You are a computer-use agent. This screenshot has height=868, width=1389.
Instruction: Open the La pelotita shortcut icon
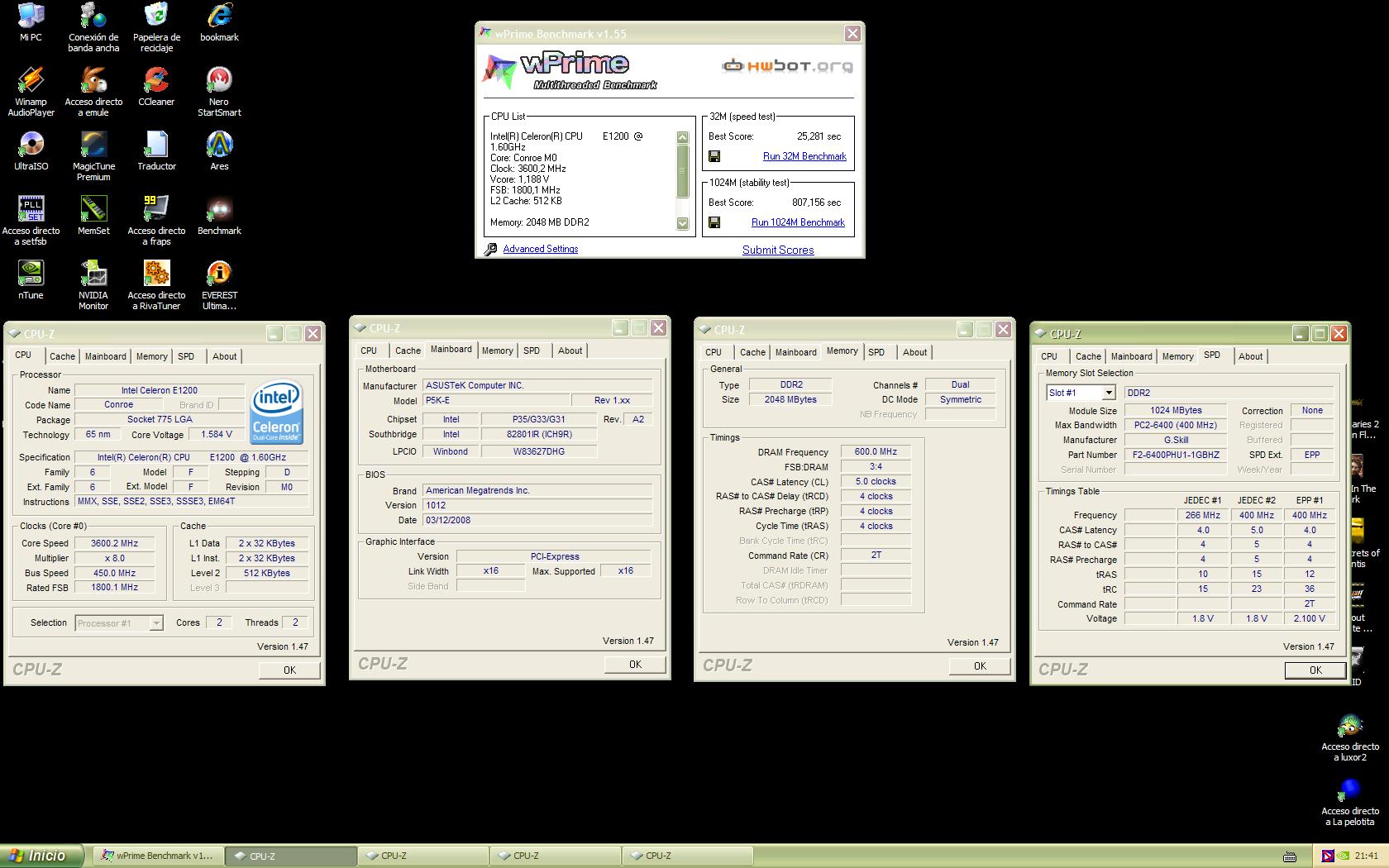point(1350,802)
